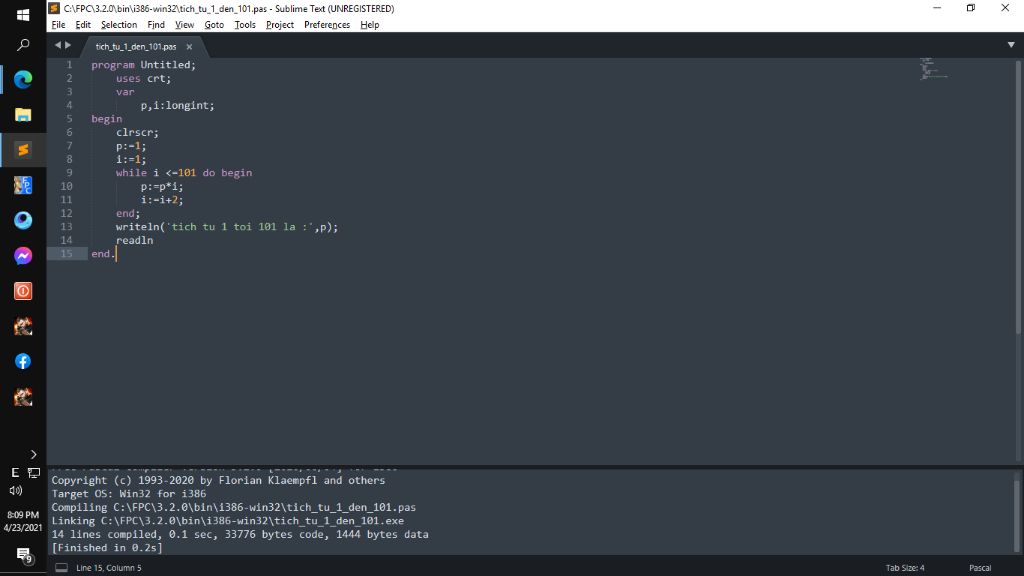The width and height of the screenshot is (1024, 576).
Task: Open File Explorer from taskbar
Action: tap(23, 115)
